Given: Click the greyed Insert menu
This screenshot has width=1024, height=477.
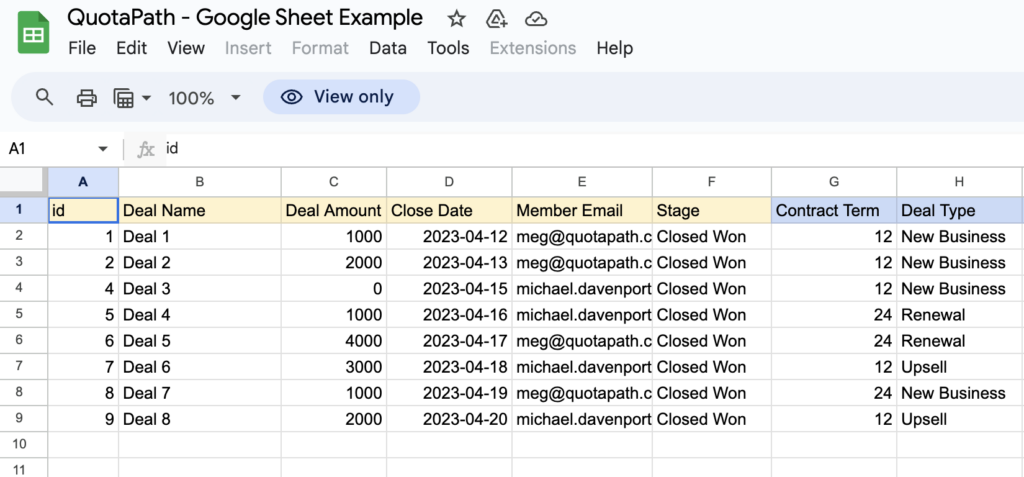Looking at the screenshot, I should (x=248, y=48).
